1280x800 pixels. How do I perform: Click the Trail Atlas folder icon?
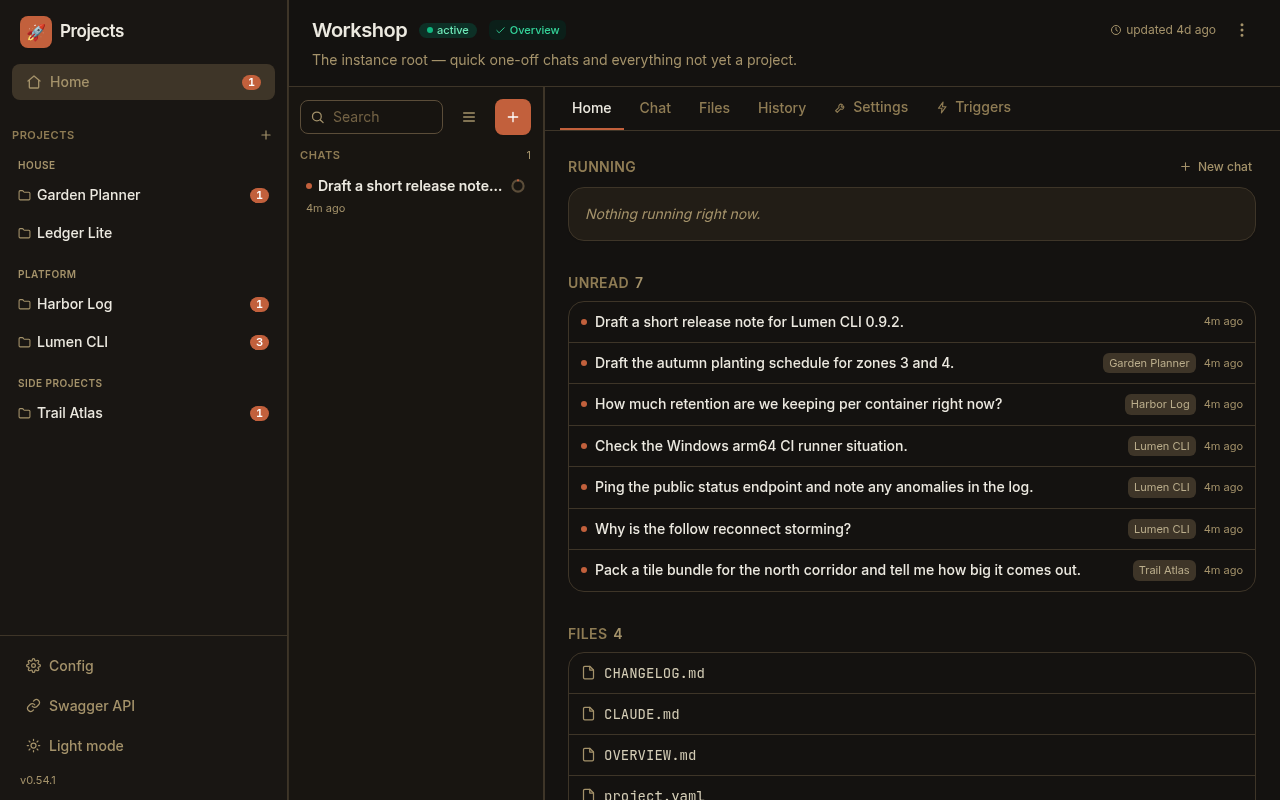point(24,413)
